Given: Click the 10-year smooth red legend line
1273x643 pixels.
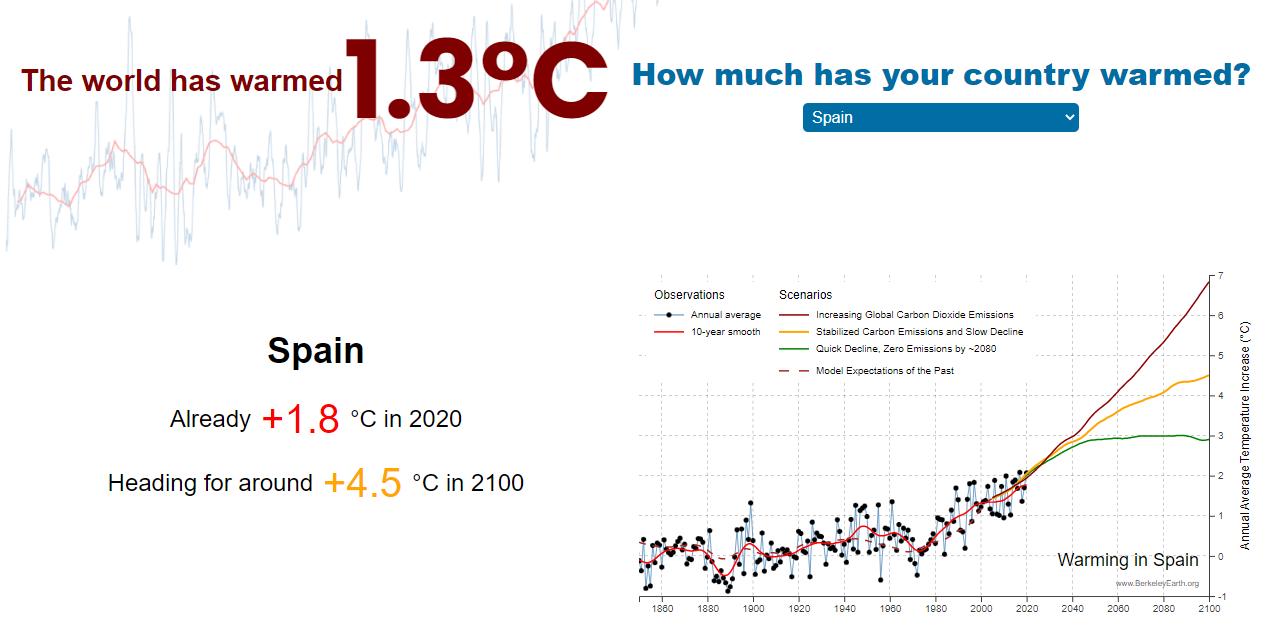Looking at the screenshot, I should [x=668, y=332].
